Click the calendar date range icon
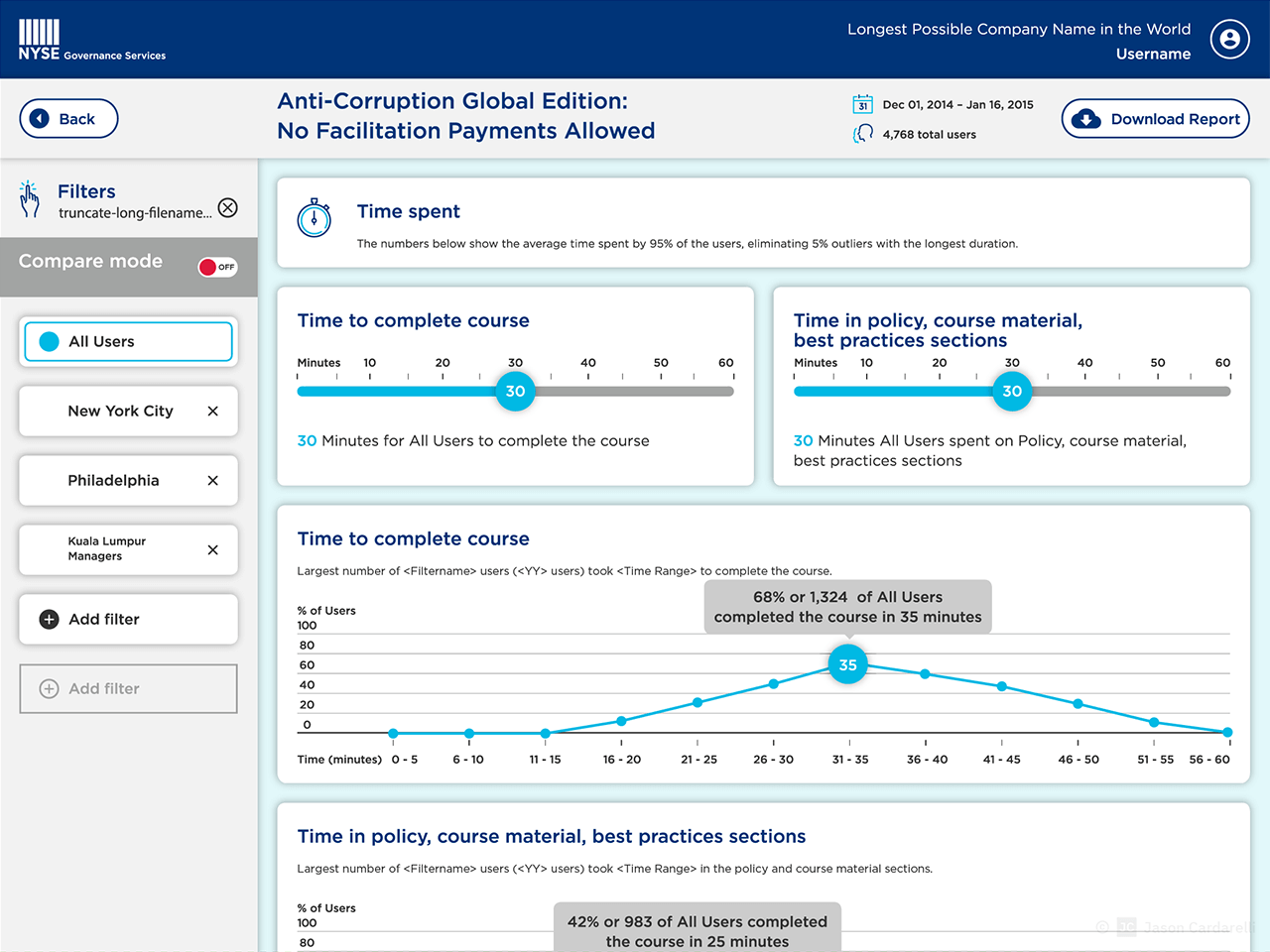This screenshot has width=1270, height=952. (862, 104)
